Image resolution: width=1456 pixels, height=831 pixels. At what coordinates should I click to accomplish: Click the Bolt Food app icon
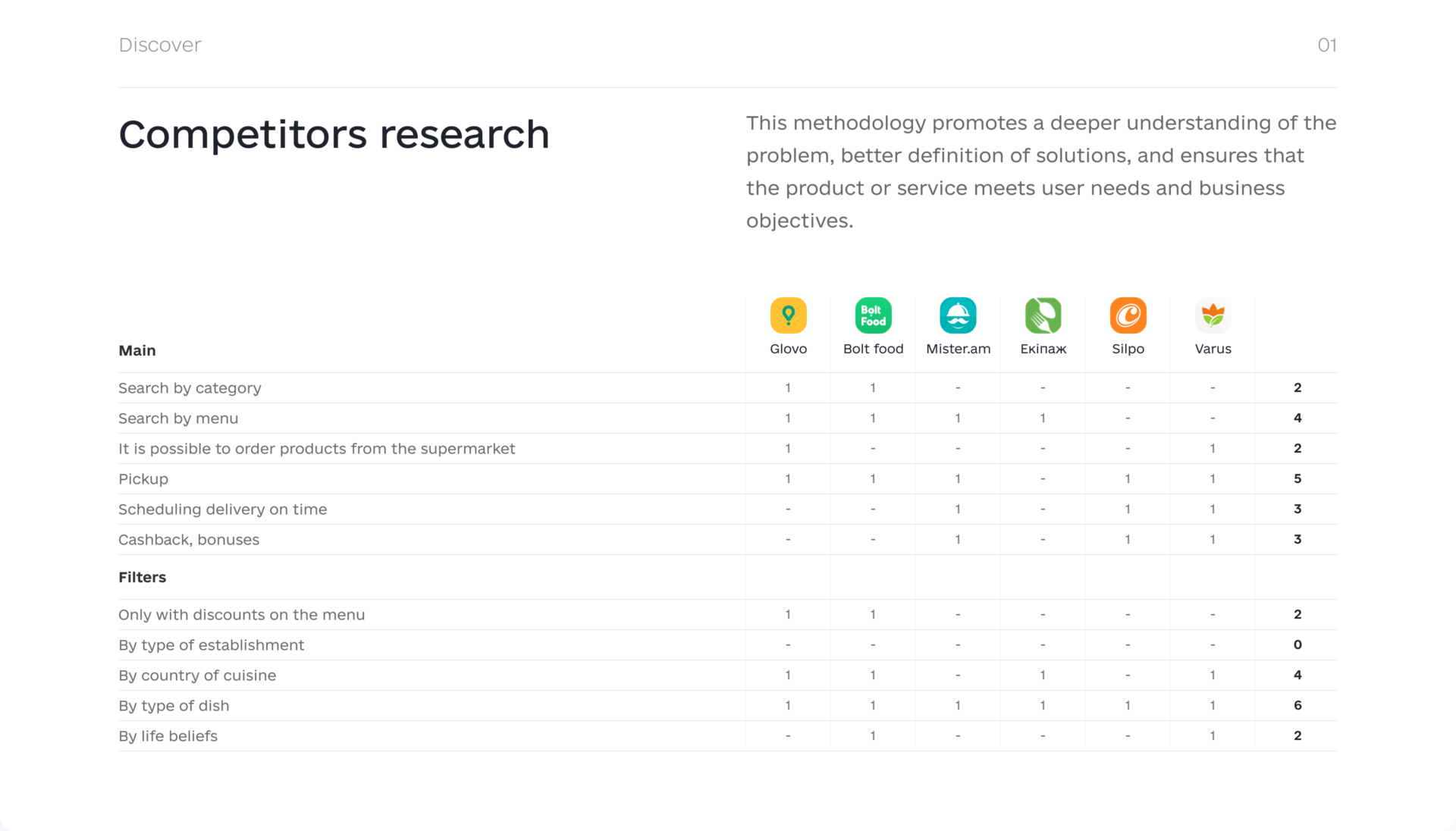click(873, 315)
